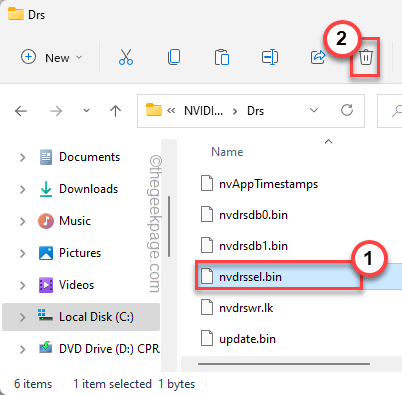This screenshot has width=402, height=395.
Task: Click the Rename icon in toolbar
Action: pyautogui.click(x=270, y=57)
